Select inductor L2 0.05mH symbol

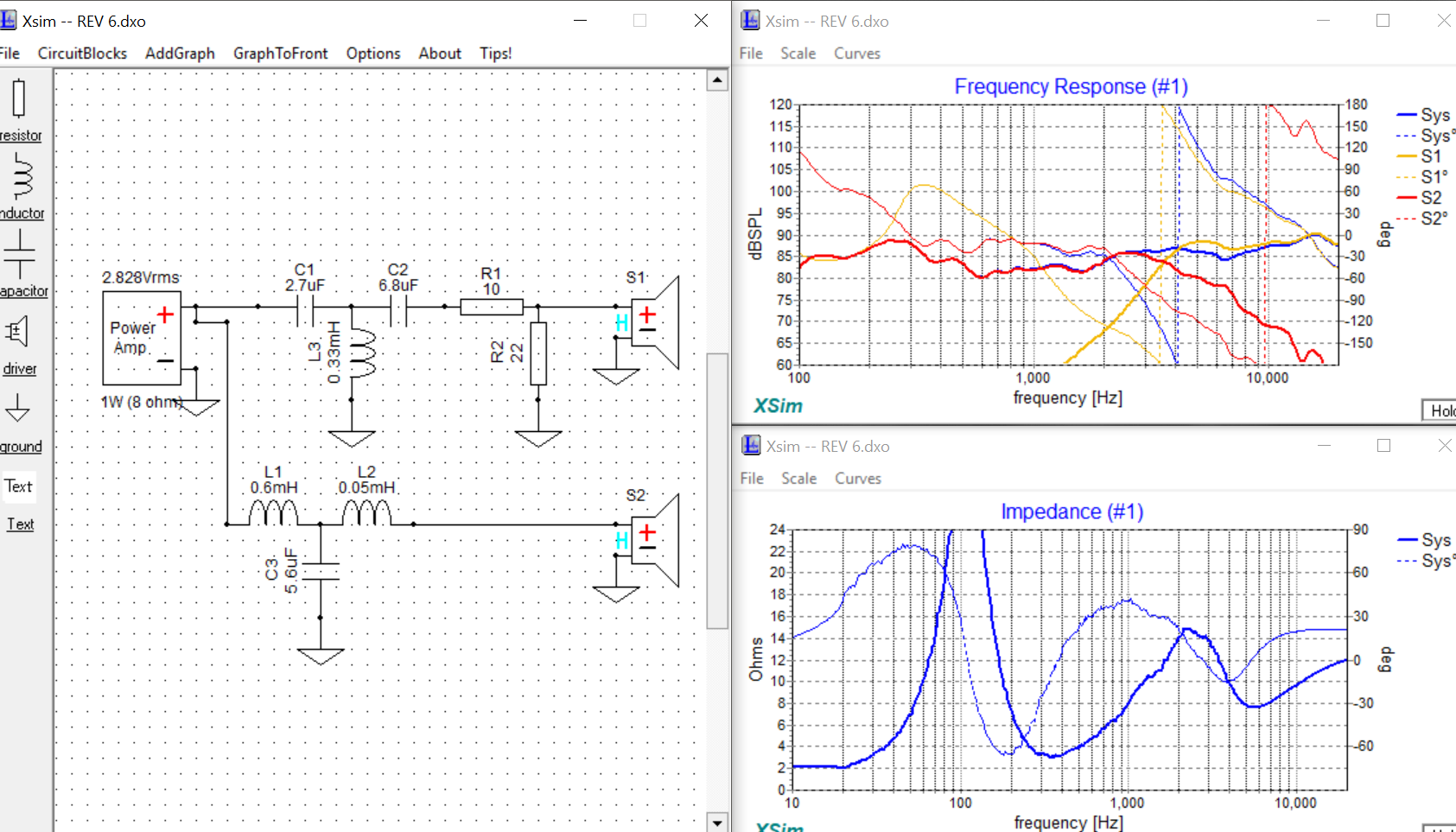click(x=366, y=513)
